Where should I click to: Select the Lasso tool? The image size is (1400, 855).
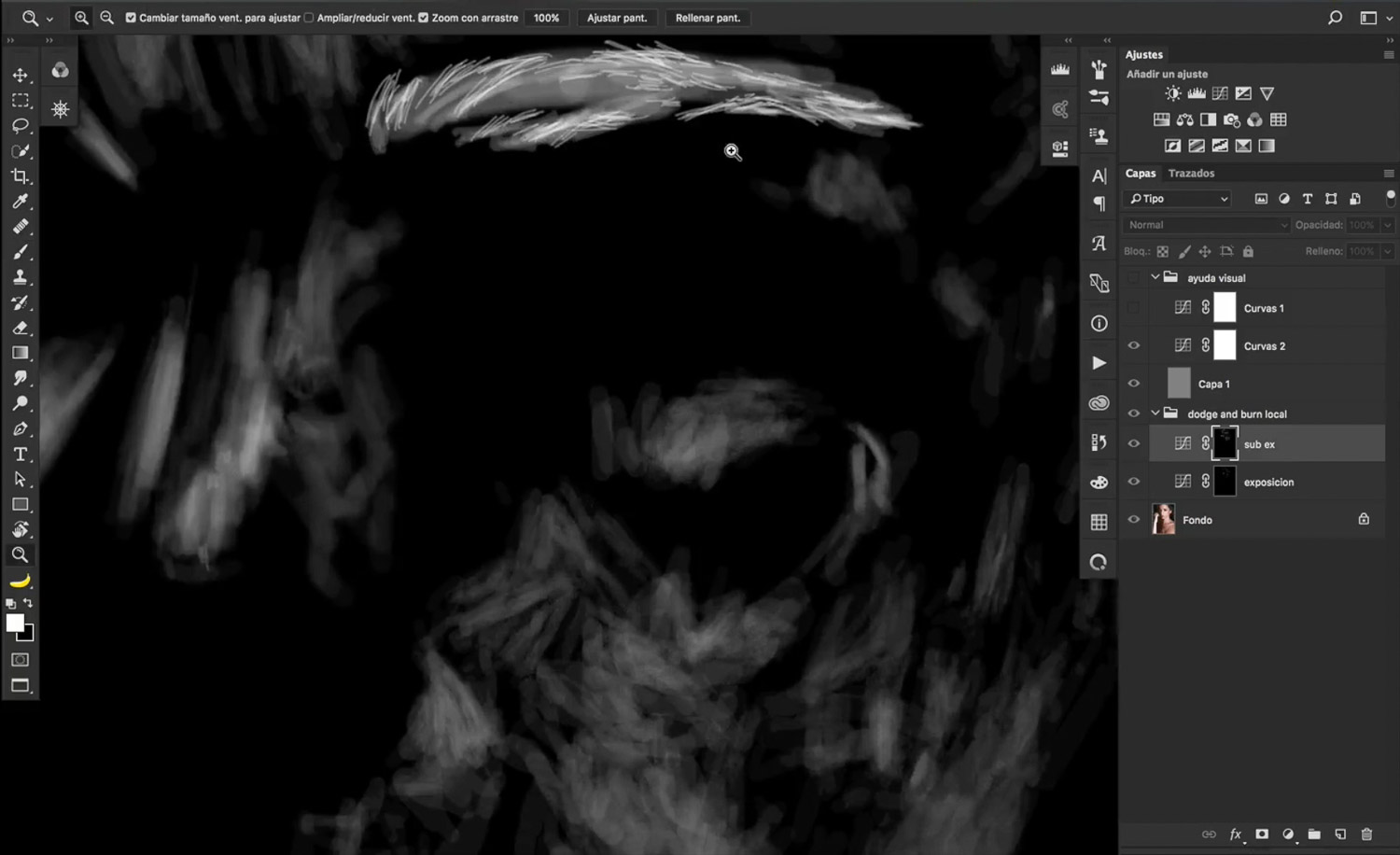coord(20,125)
